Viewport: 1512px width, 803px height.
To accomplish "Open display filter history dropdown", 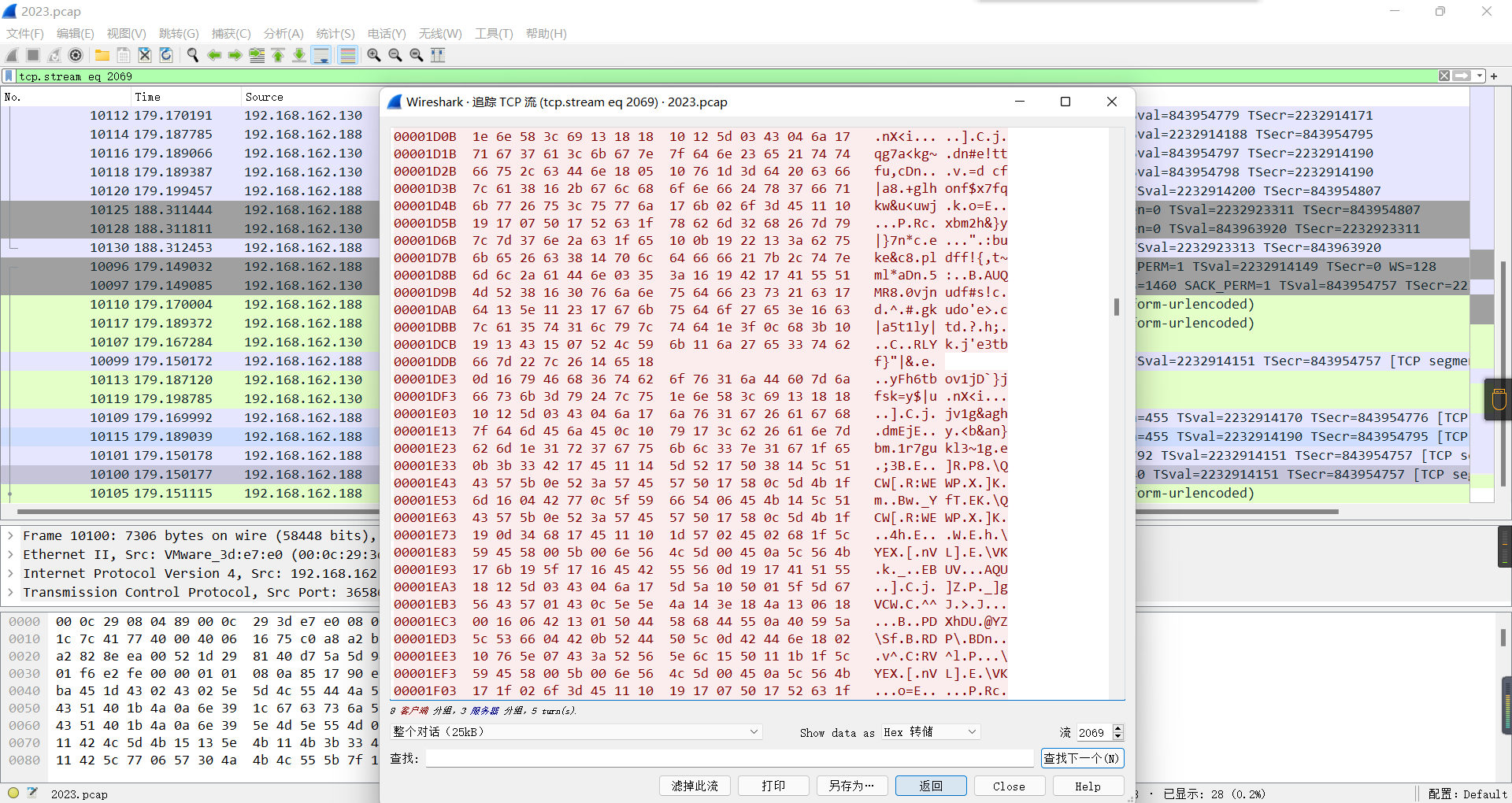I will [x=1480, y=76].
